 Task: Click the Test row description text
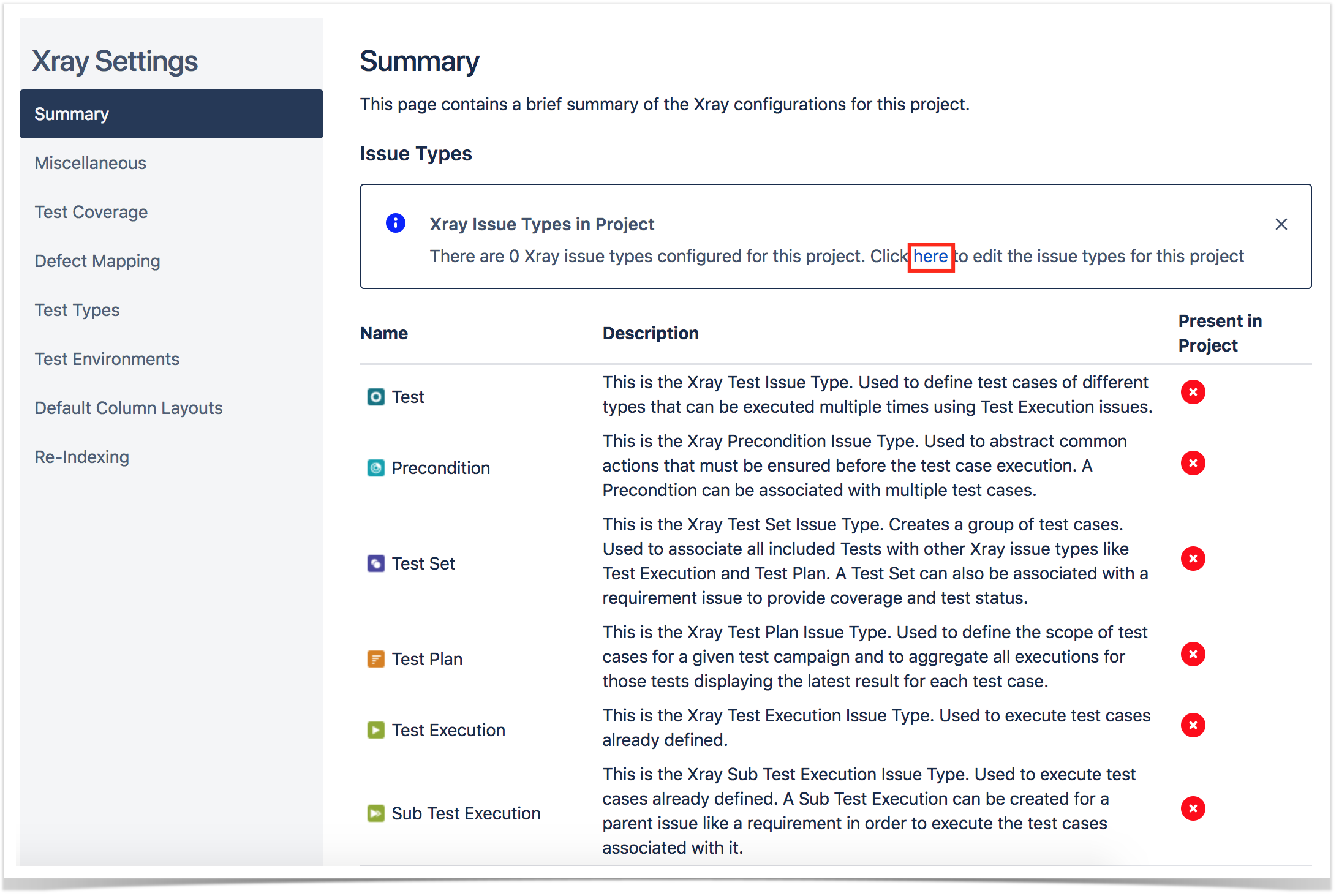[878, 394]
